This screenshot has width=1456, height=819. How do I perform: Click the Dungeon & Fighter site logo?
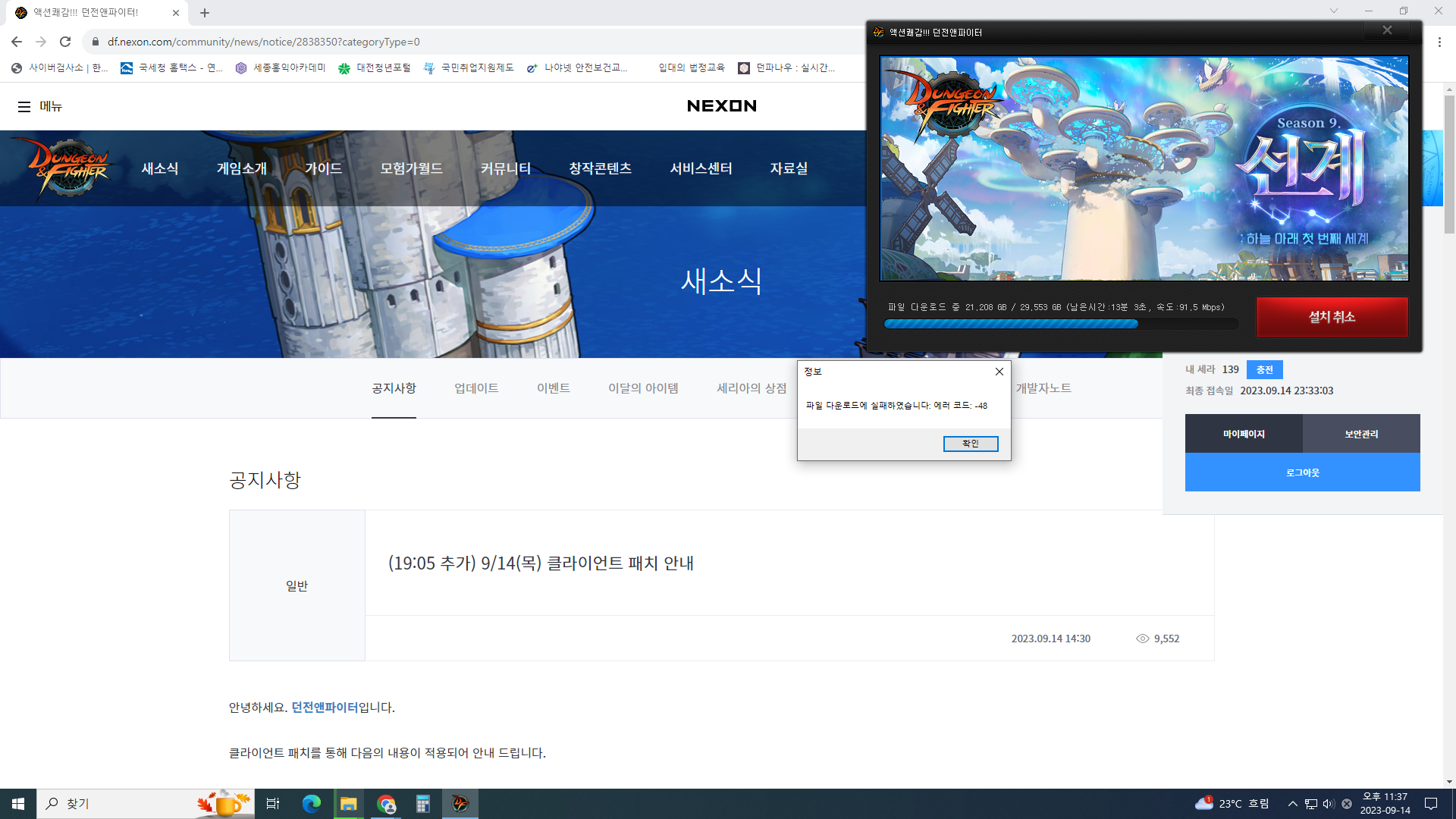(x=70, y=168)
